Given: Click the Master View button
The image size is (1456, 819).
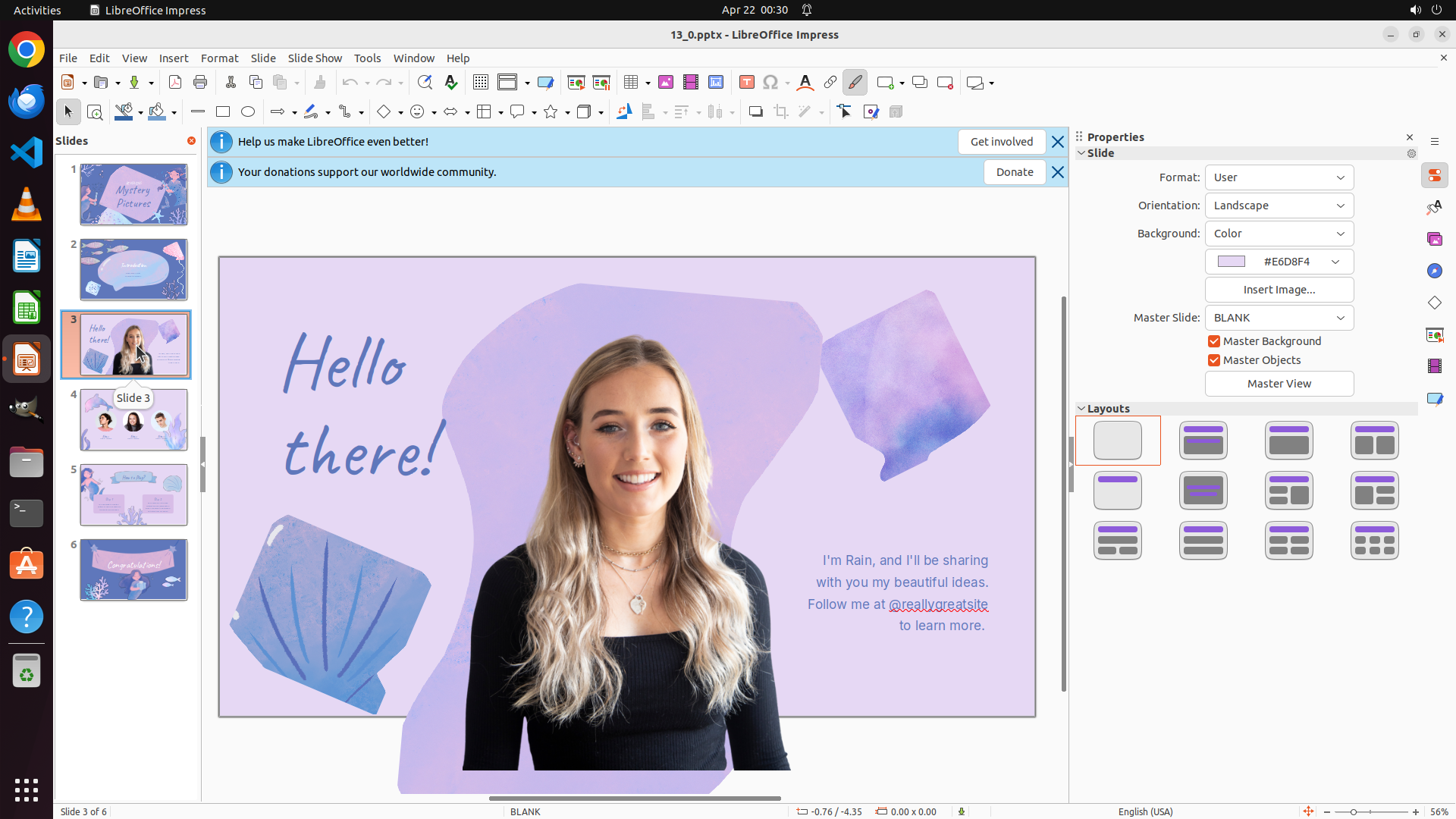Looking at the screenshot, I should [x=1279, y=384].
